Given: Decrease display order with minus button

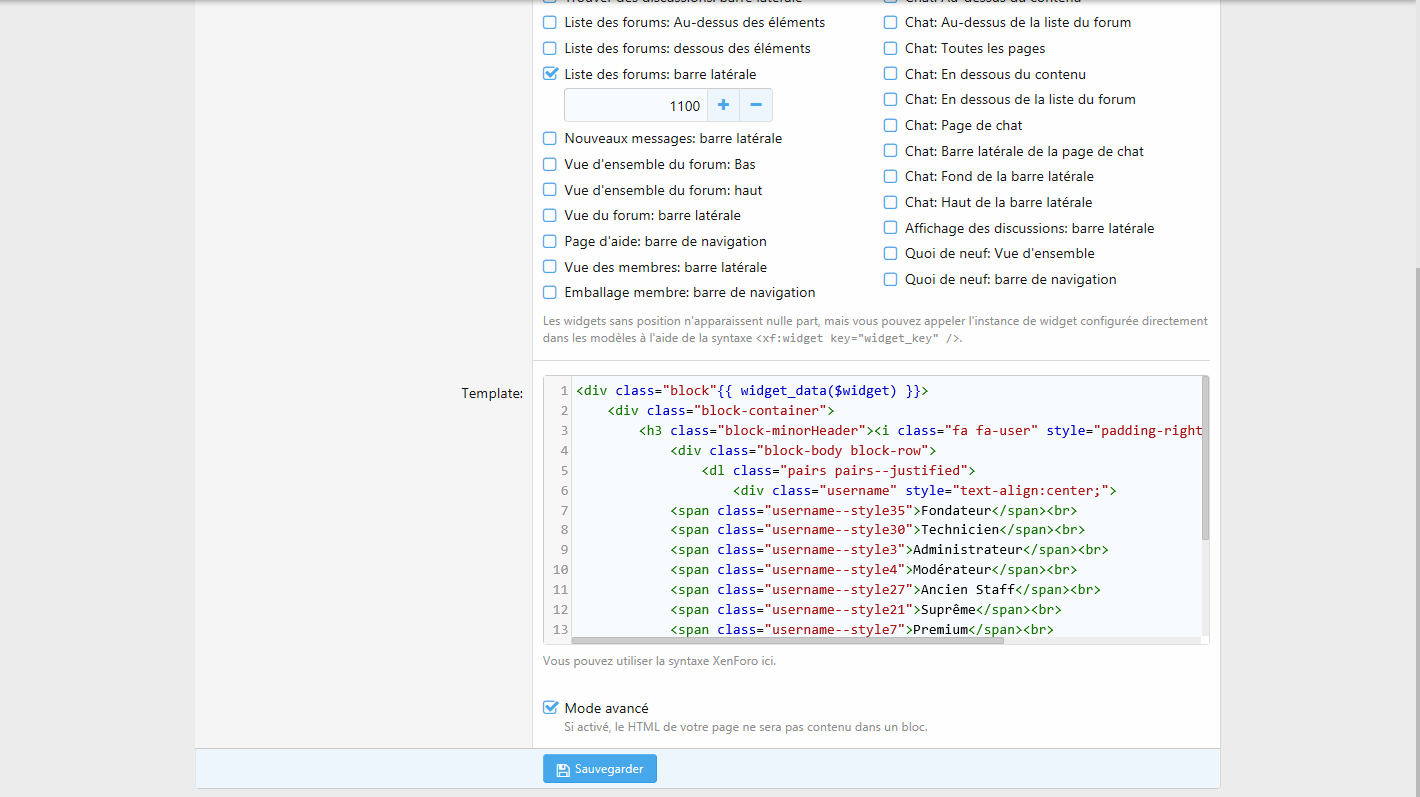Looking at the screenshot, I should pos(756,105).
